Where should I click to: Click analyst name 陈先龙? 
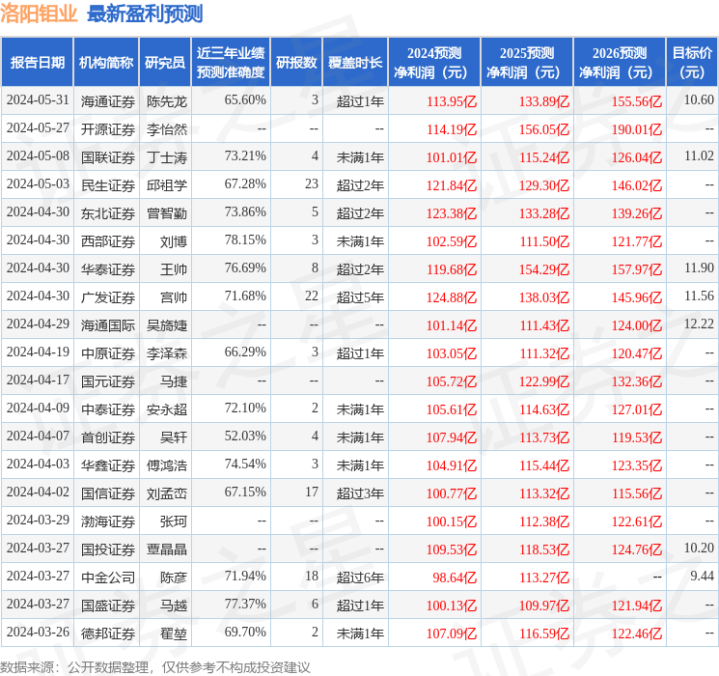167,101
